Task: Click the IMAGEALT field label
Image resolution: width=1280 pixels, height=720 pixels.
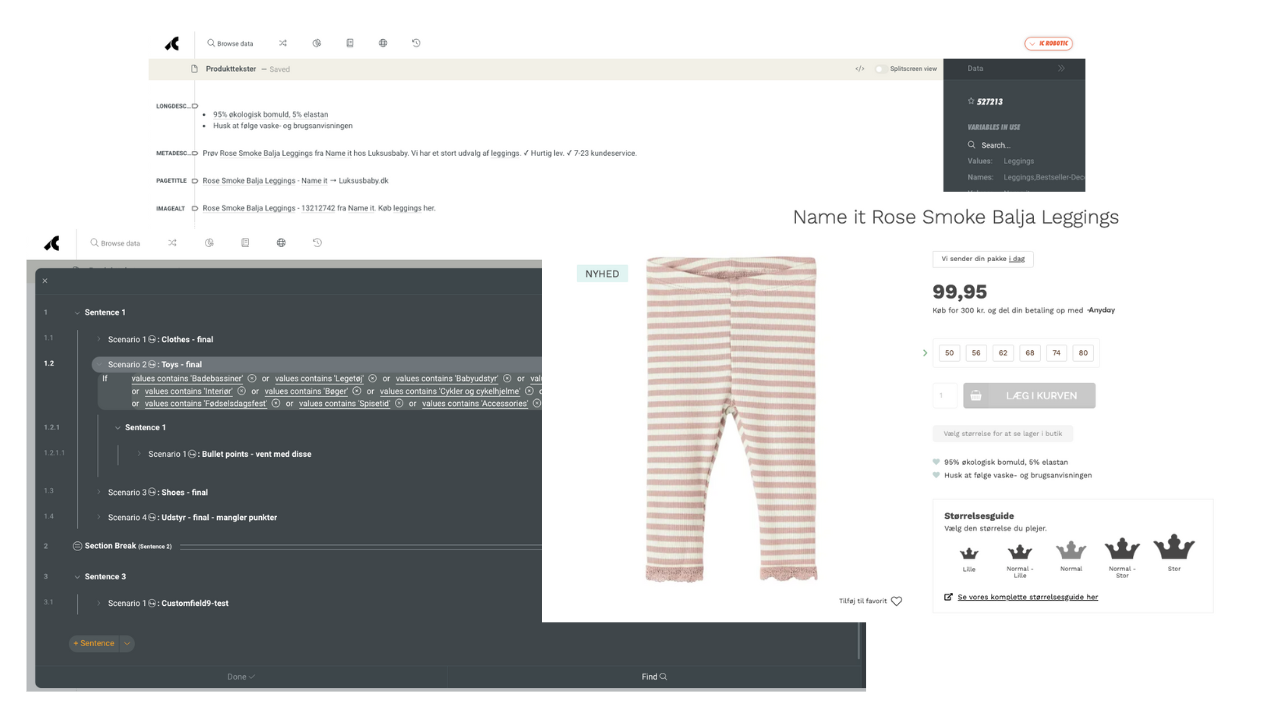Action: point(171,209)
